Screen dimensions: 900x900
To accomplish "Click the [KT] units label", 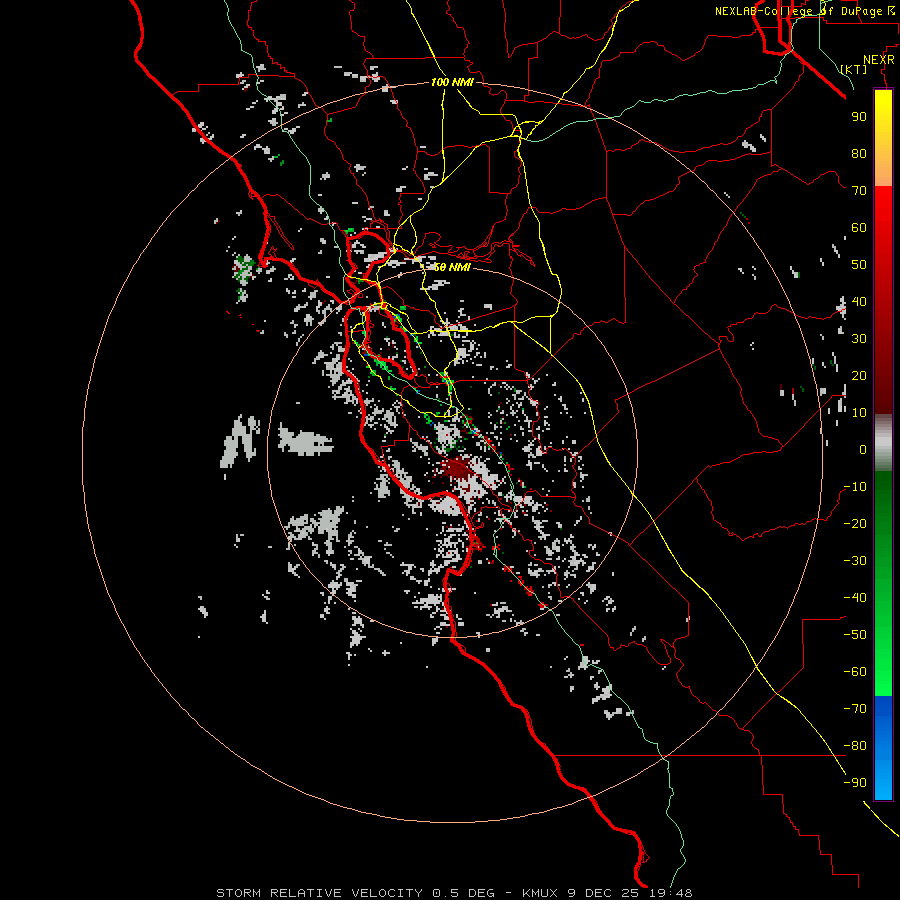I will (854, 69).
